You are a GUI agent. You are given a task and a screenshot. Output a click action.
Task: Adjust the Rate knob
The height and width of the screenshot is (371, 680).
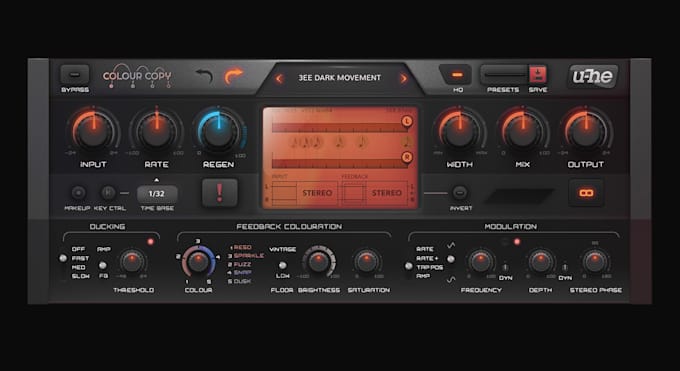point(157,131)
